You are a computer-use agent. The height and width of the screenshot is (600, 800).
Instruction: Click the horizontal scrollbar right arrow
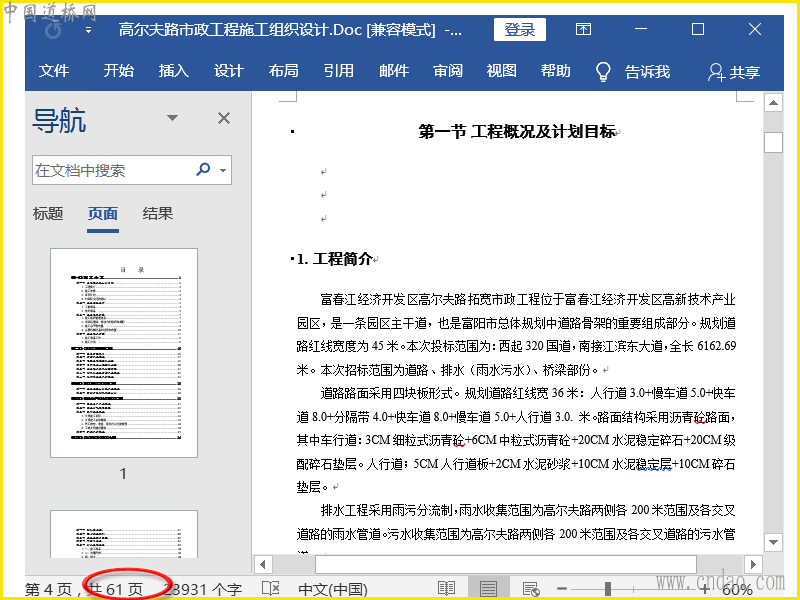coord(753,564)
